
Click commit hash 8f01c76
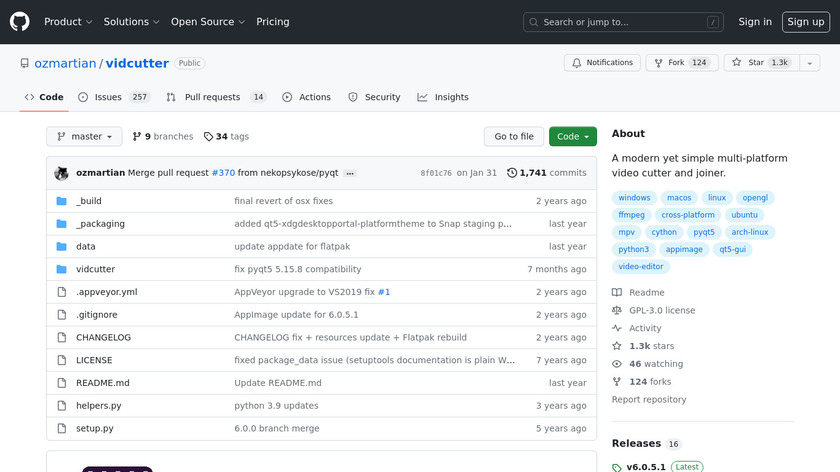tap(436, 173)
